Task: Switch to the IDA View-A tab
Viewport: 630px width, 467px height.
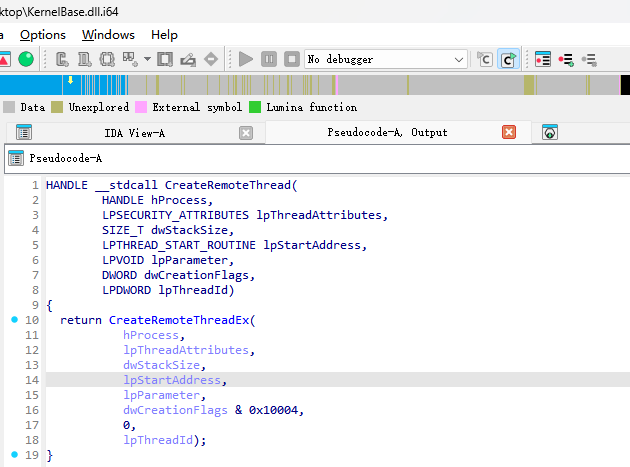Action: tap(135, 133)
